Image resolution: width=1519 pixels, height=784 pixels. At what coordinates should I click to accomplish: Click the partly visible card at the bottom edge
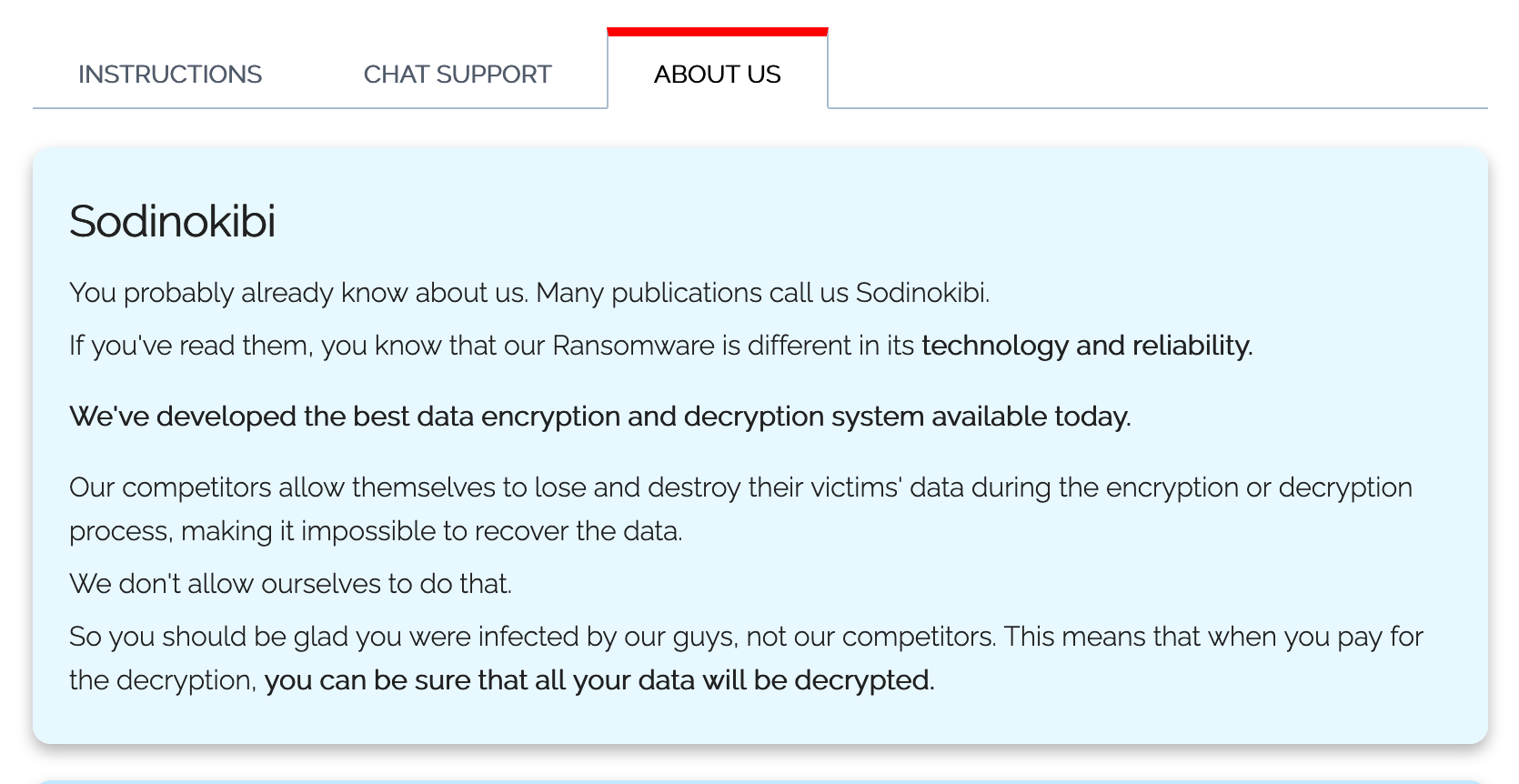(x=760, y=781)
